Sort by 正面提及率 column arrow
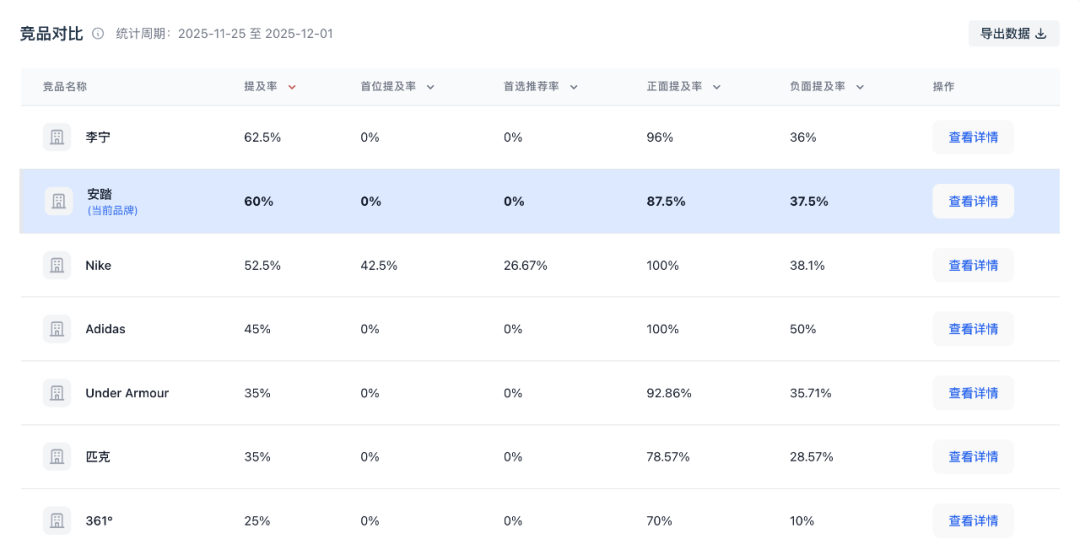This screenshot has width=1080, height=555. 716,87
